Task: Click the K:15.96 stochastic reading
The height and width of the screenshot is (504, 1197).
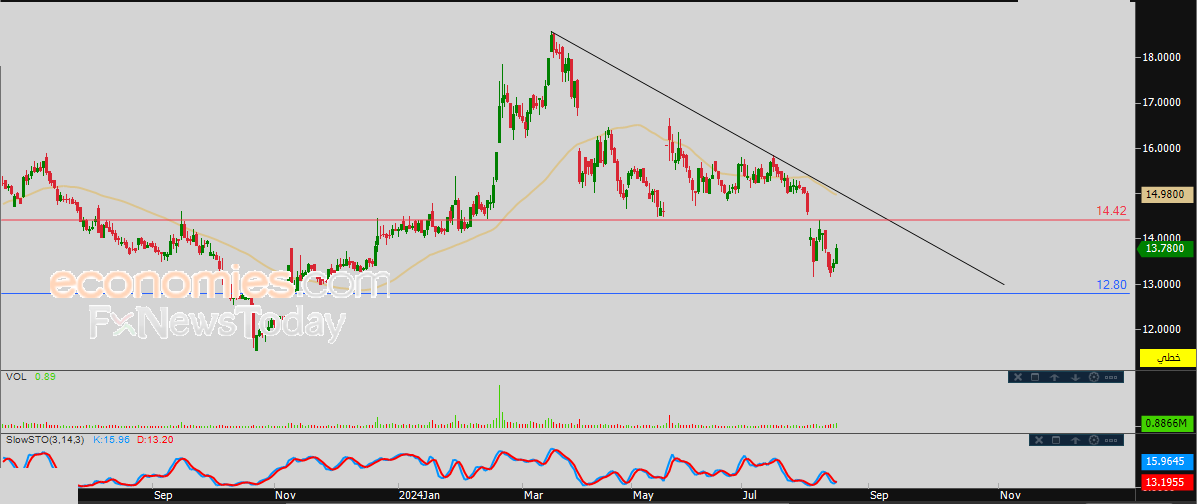Action: (111, 441)
